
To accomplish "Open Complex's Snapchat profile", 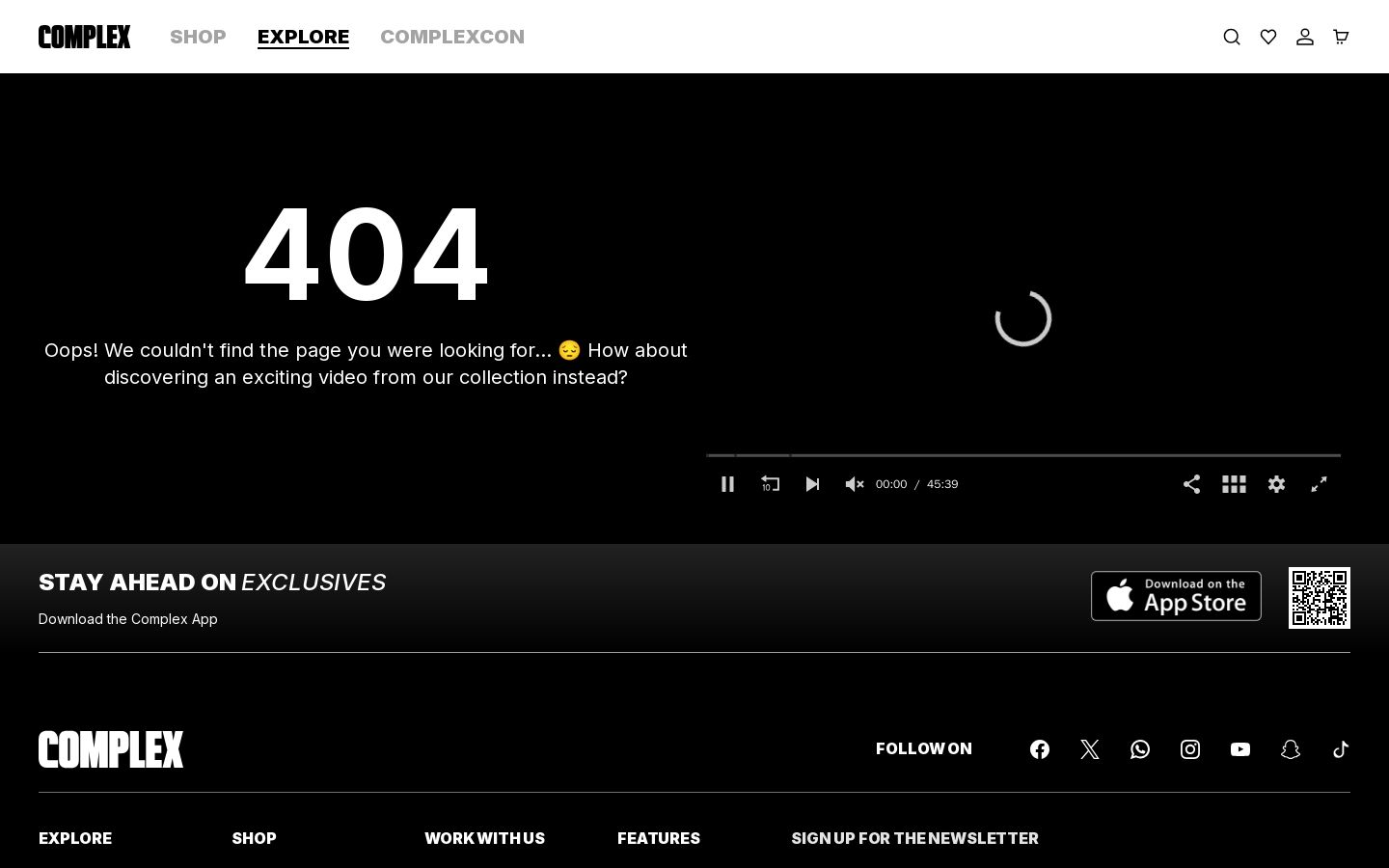I will (1291, 749).
